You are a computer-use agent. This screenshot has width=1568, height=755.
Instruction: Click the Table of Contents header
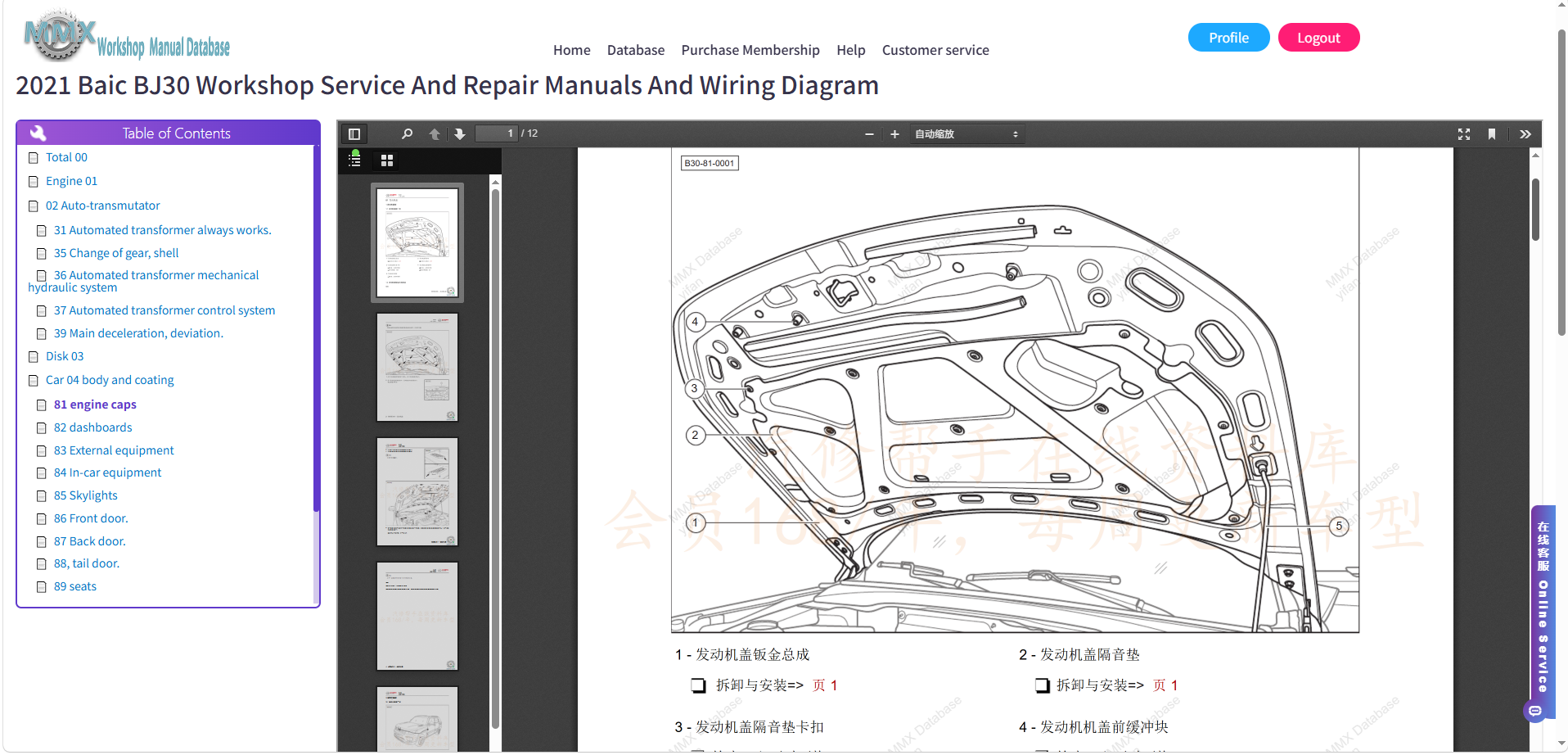pos(168,133)
